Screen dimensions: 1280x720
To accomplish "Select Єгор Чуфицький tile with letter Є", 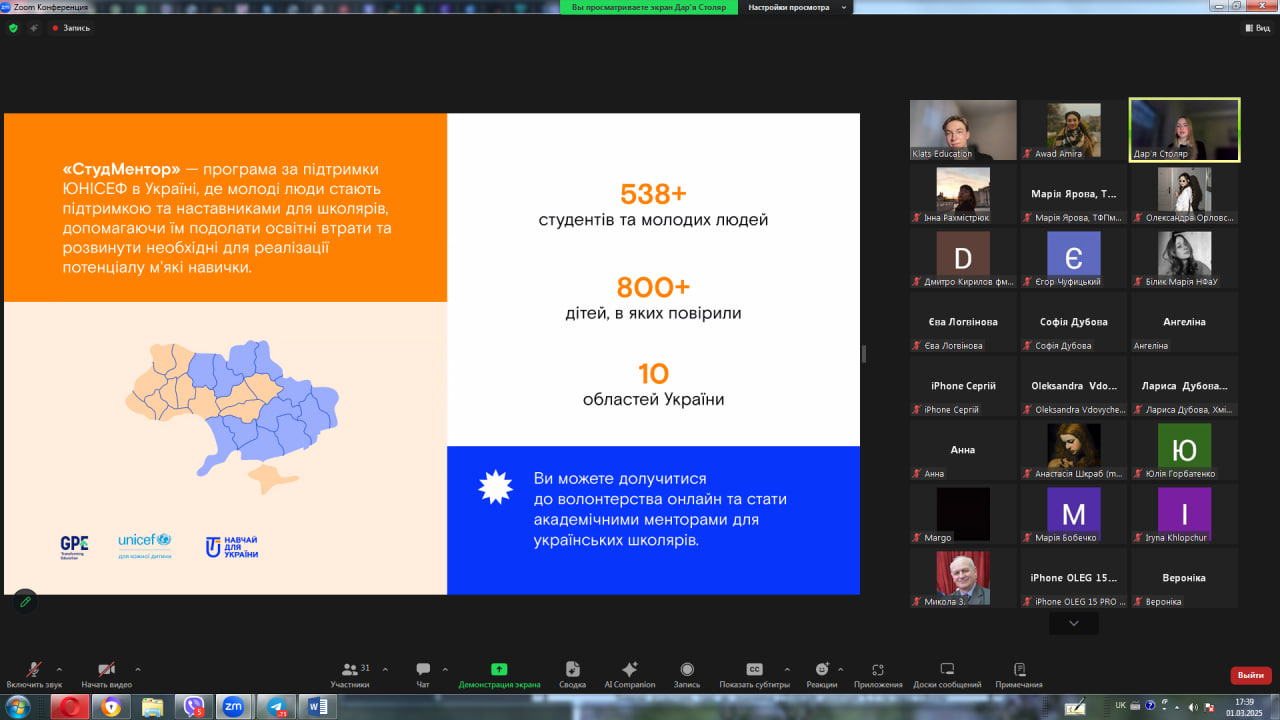I will [1074, 258].
